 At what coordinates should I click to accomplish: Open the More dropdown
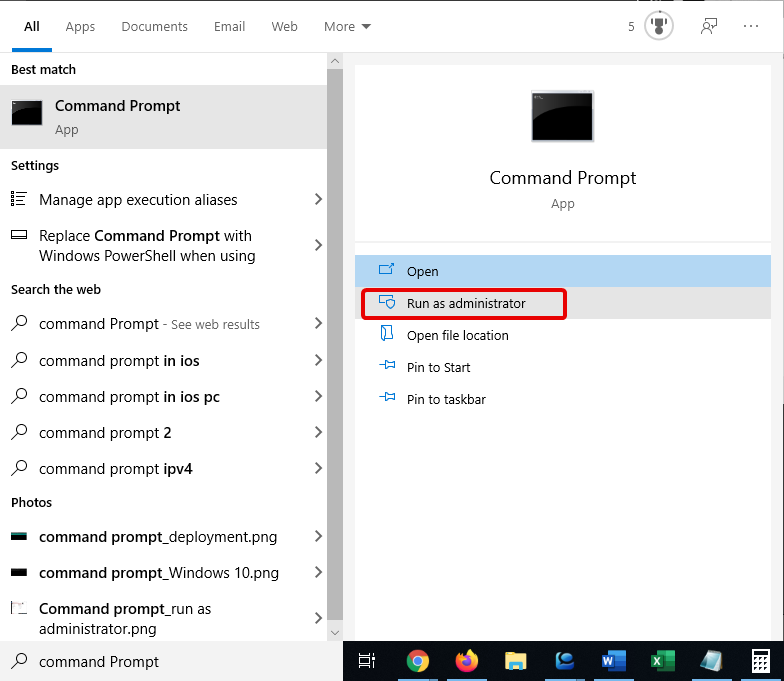tap(347, 26)
